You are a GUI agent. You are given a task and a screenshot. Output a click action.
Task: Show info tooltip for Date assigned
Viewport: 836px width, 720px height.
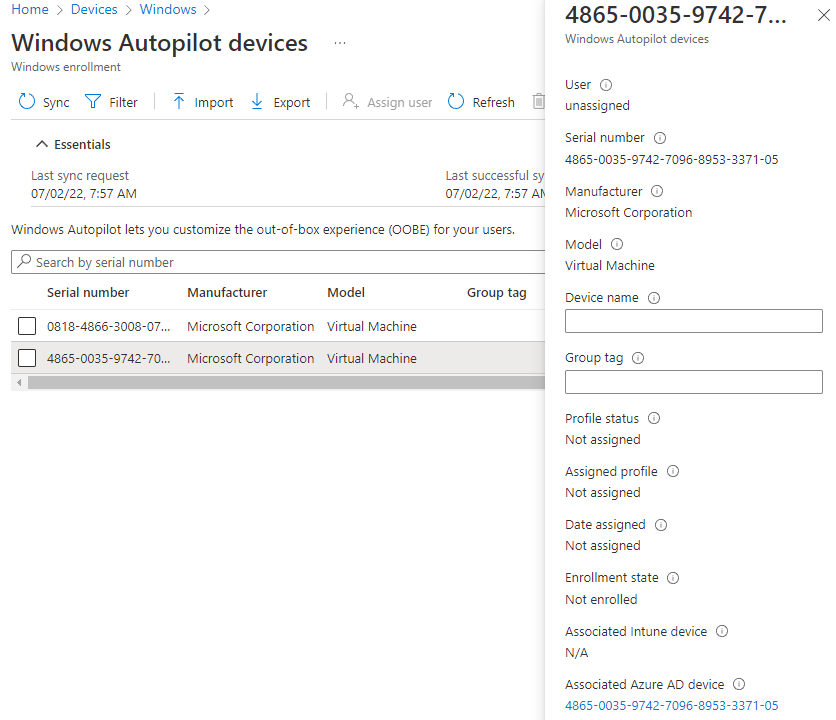(x=661, y=525)
